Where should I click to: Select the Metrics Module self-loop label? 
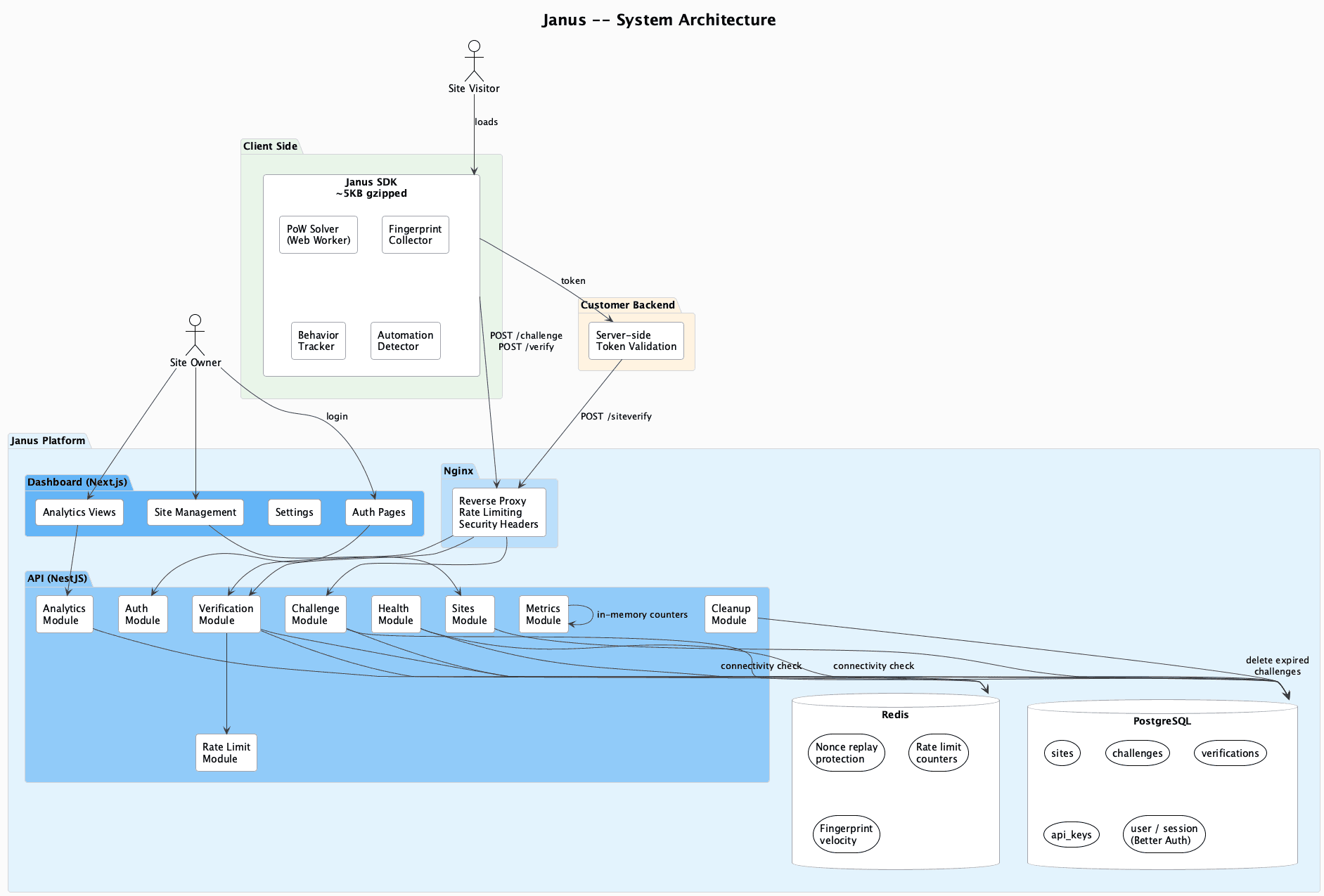click(x=642, y=614)
